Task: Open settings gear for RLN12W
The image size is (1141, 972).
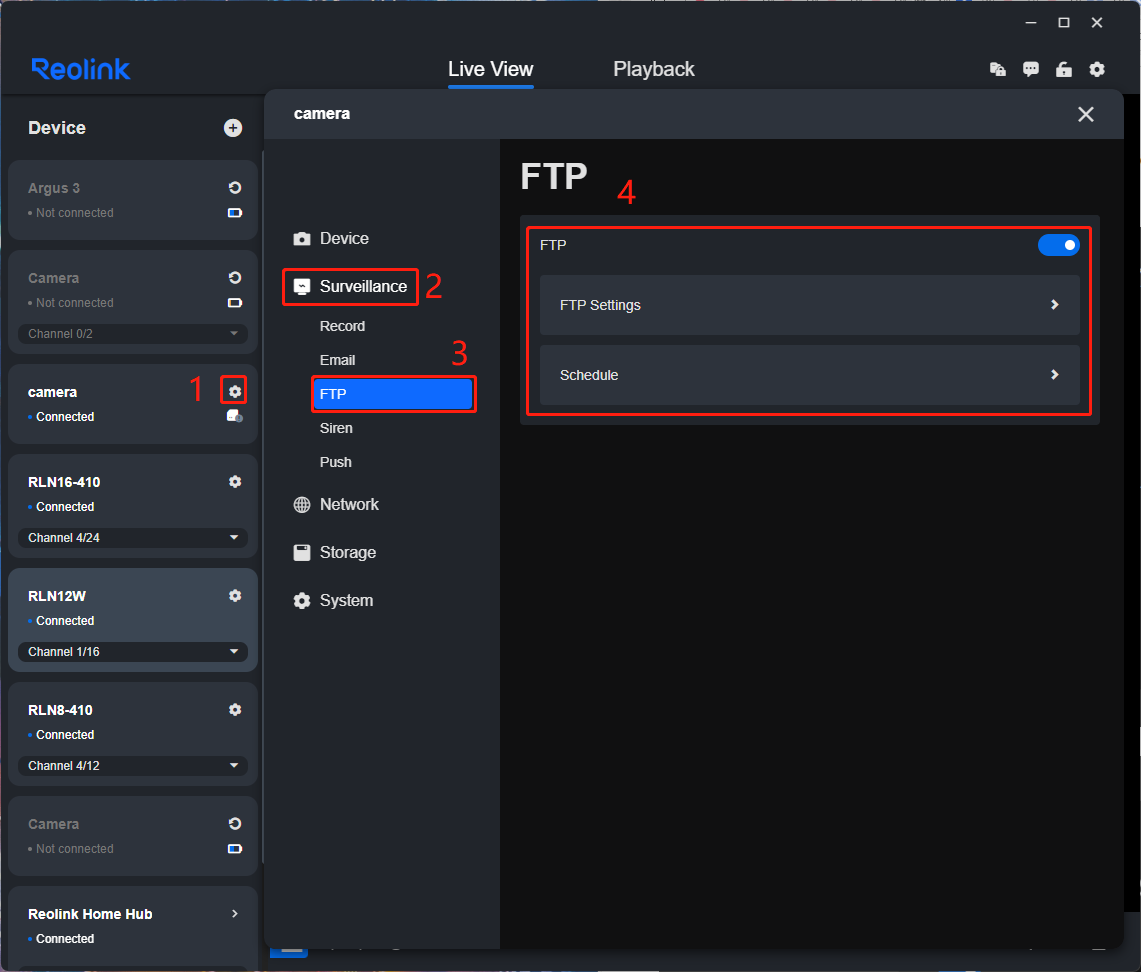Action: pyautogui.click(x=234, y=596)
